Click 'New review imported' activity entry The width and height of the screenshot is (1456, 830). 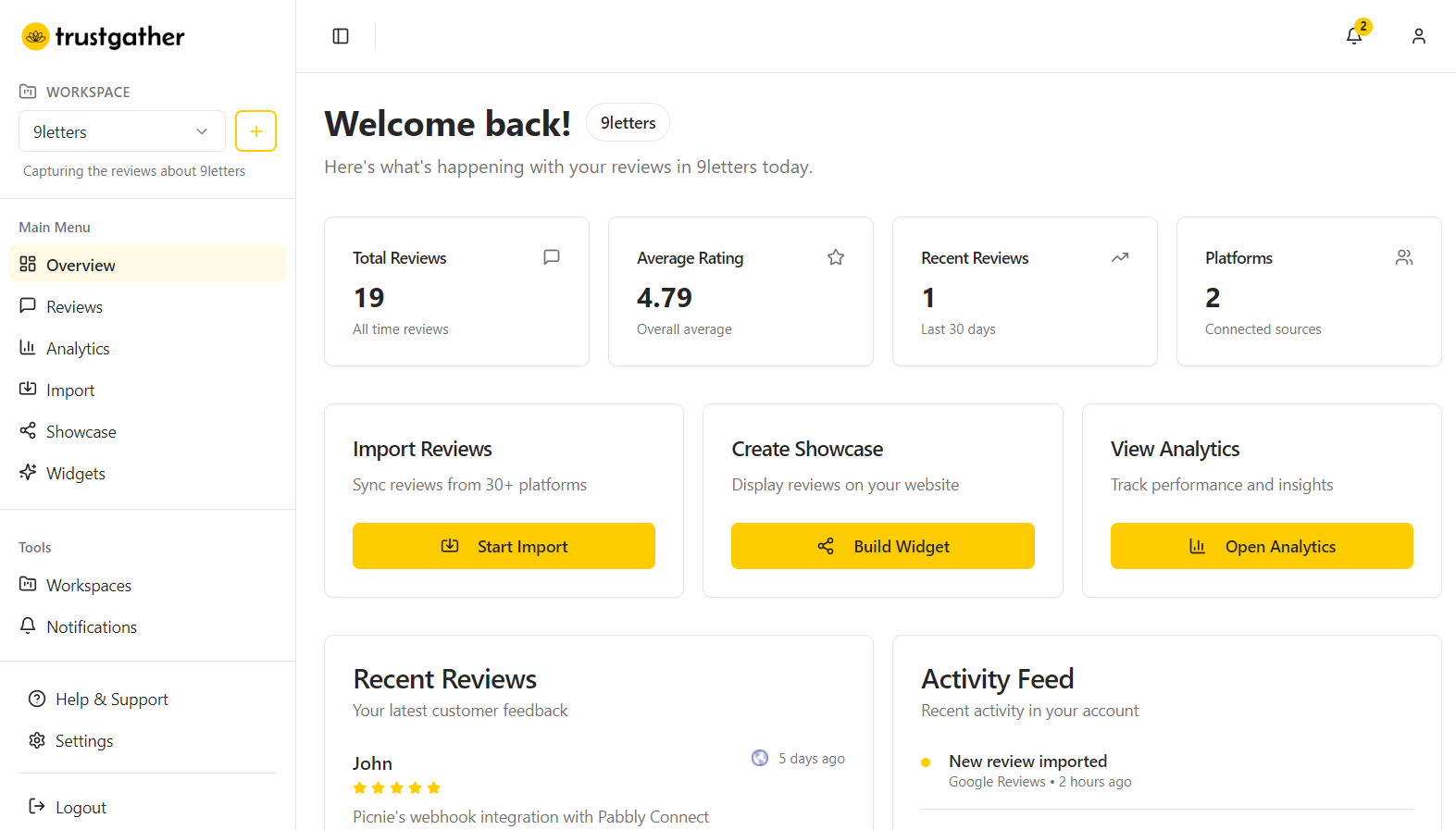click(1027, 761)
